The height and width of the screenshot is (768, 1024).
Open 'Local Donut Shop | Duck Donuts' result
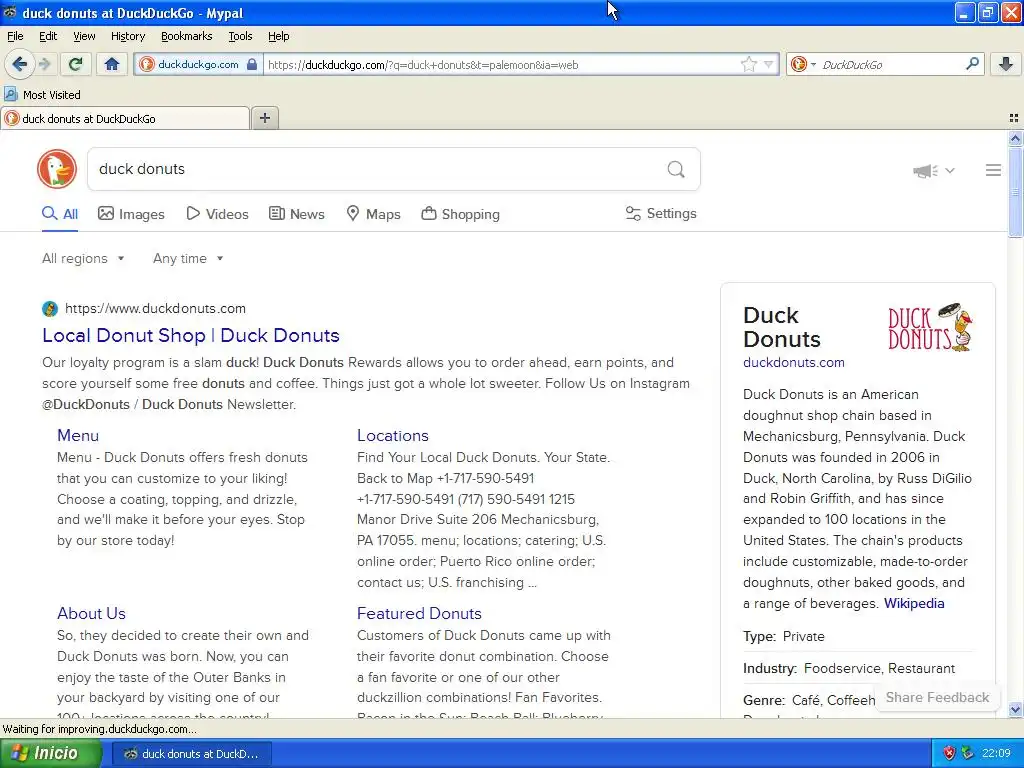[x=191, y=335]
